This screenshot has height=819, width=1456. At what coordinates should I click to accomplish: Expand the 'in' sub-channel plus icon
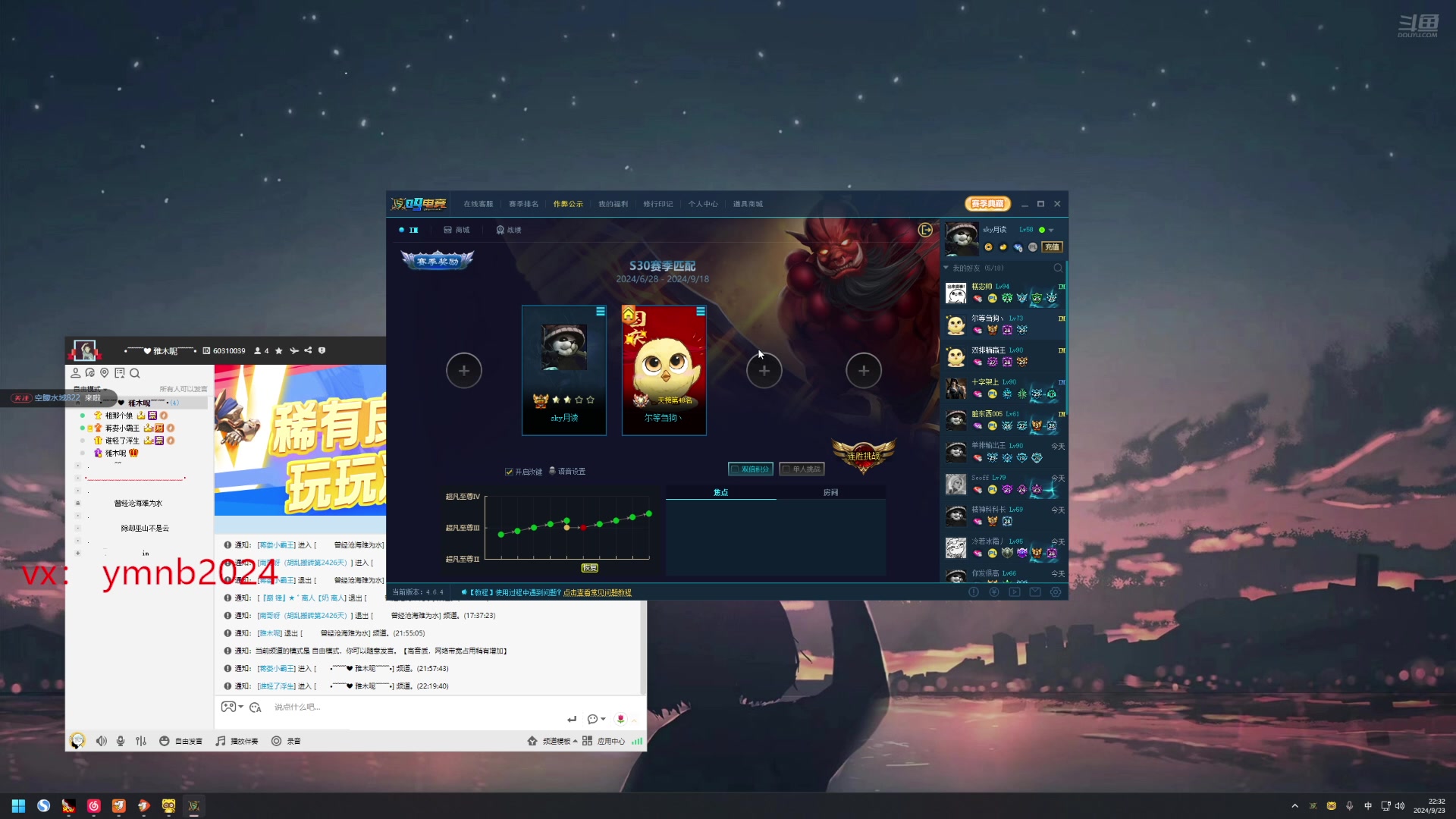[x=77, y=554]
